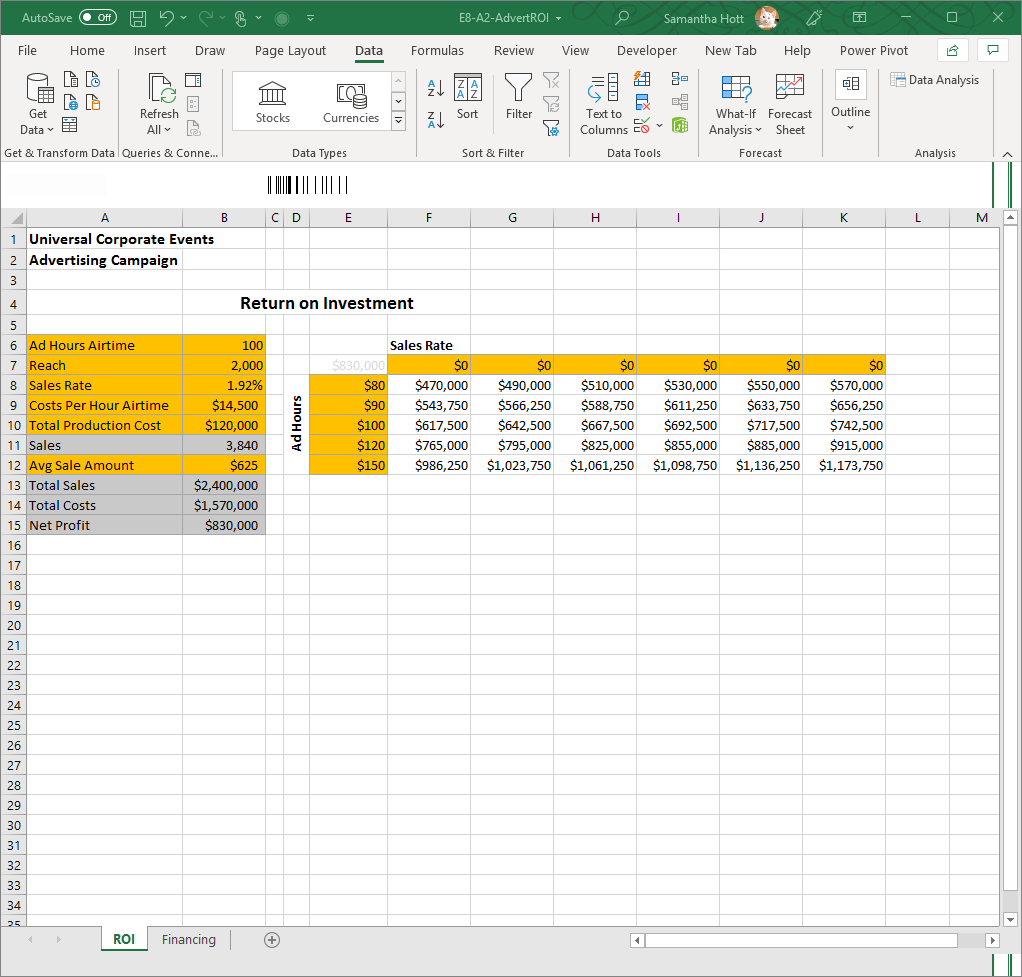Sort data ascending A to Z
1022x977 pixels.
[436, 87]
